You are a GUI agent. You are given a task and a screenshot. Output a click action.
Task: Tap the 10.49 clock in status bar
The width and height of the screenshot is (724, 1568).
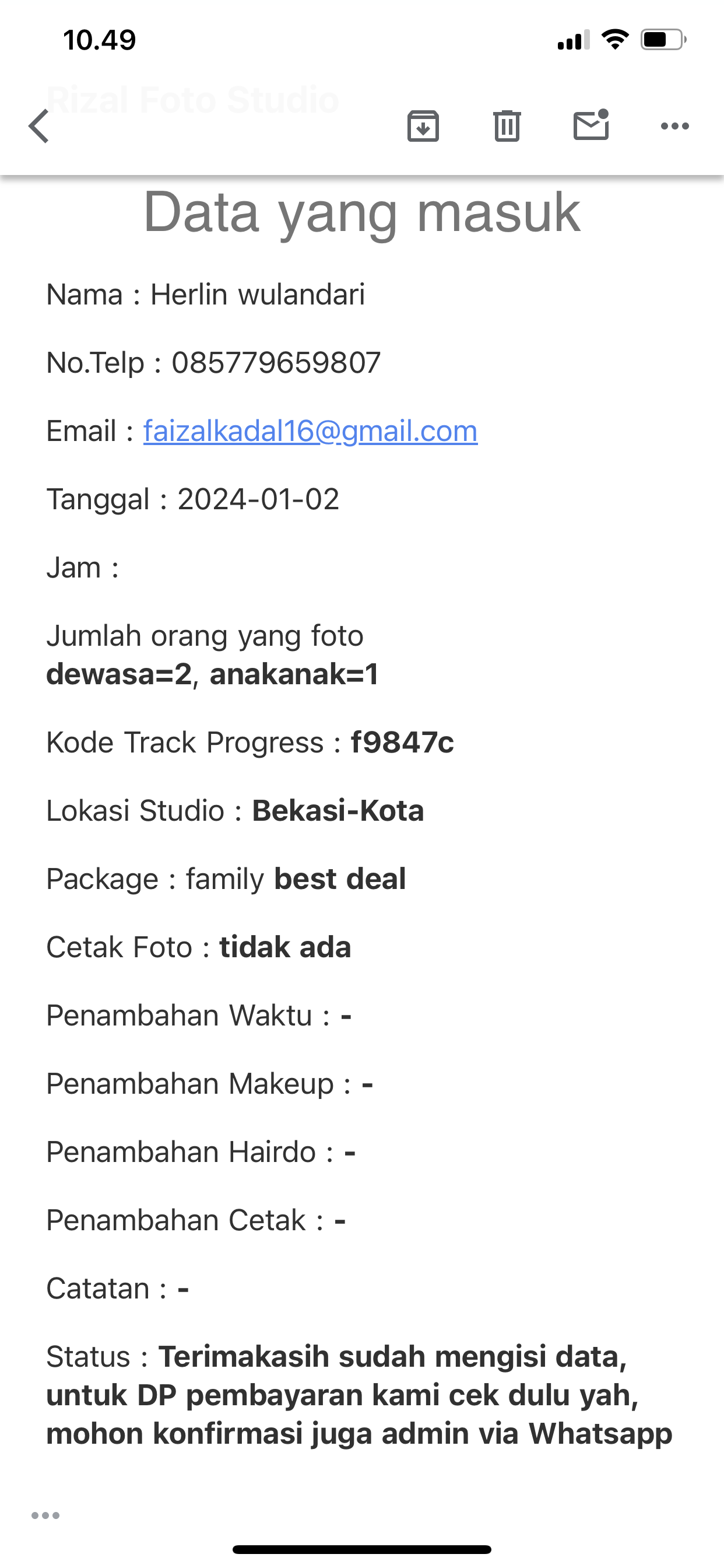pos(99,40)
